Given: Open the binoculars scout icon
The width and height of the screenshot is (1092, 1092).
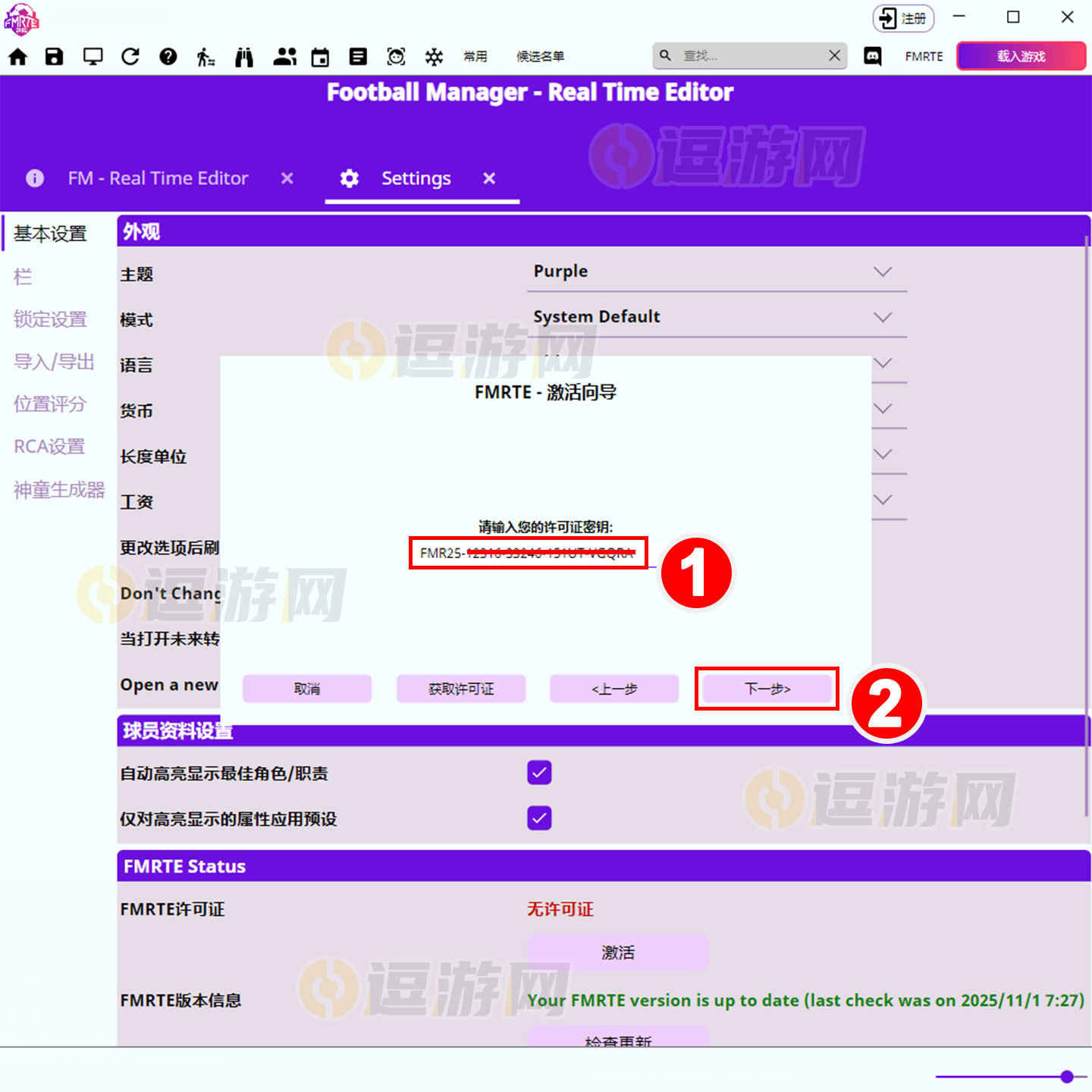Looking at the screenshot, I should 244,56.
